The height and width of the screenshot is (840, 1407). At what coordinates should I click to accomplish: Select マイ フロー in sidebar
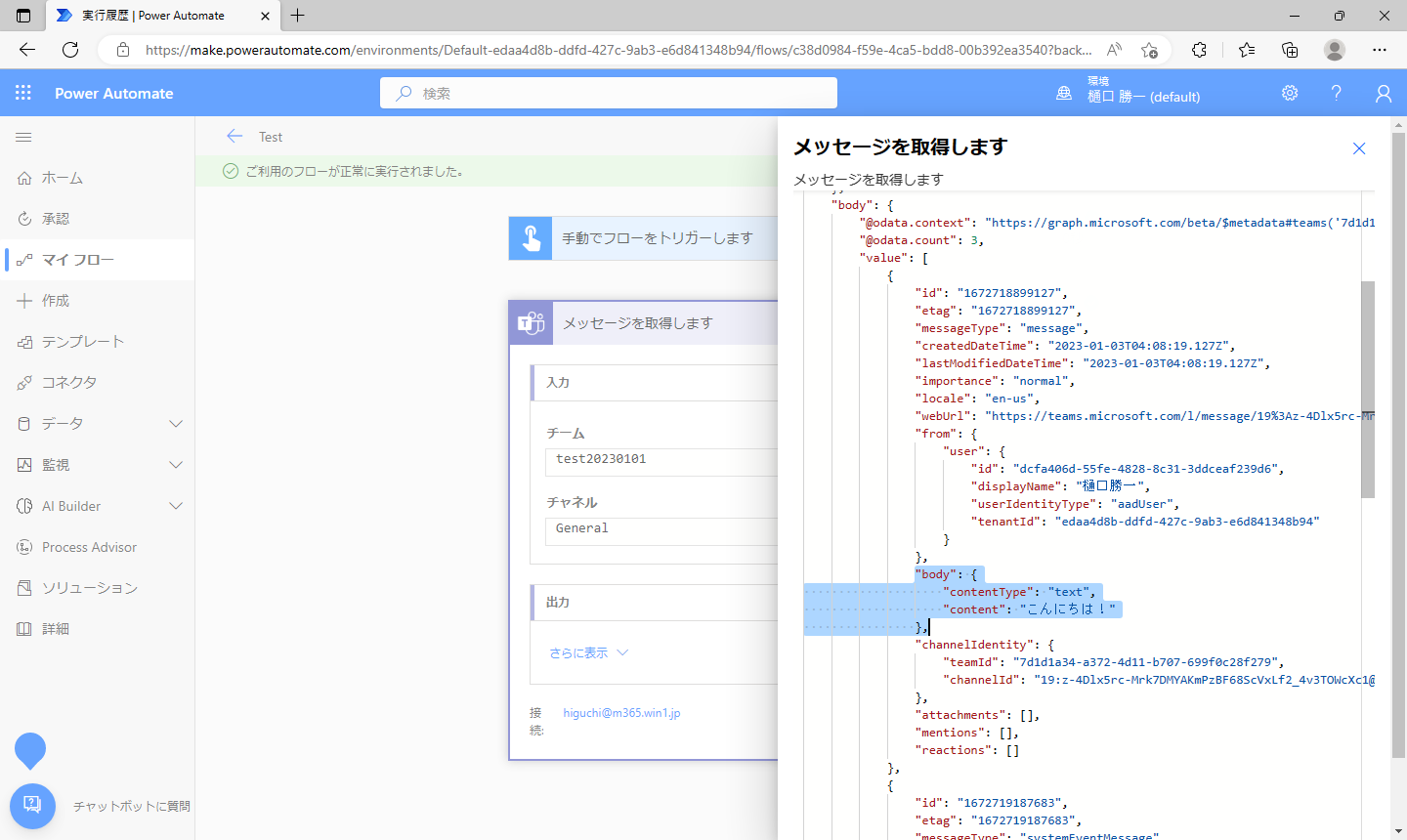(97, 260)
